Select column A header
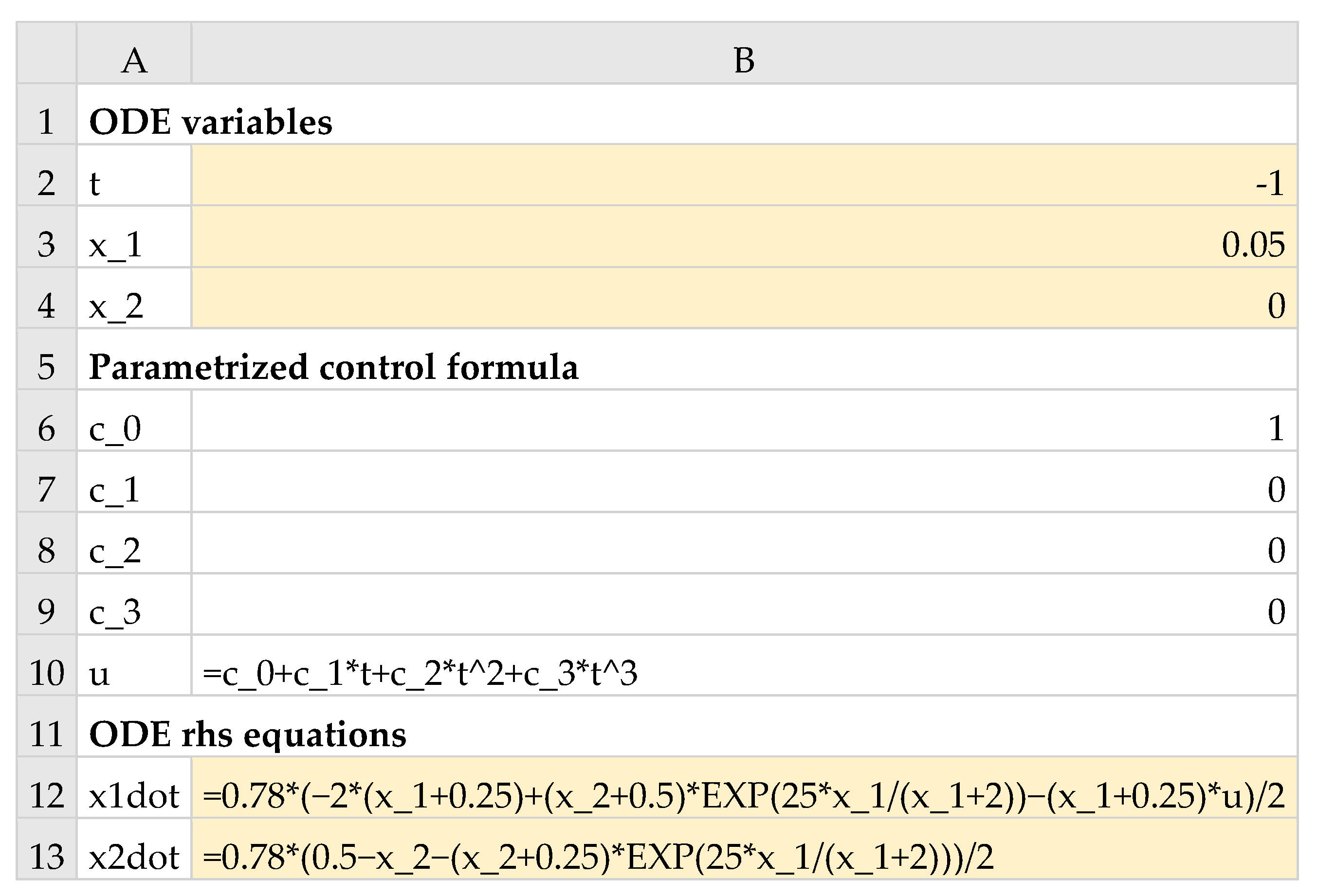Viewport: 1317px width, 896px height. click(134, 60)
